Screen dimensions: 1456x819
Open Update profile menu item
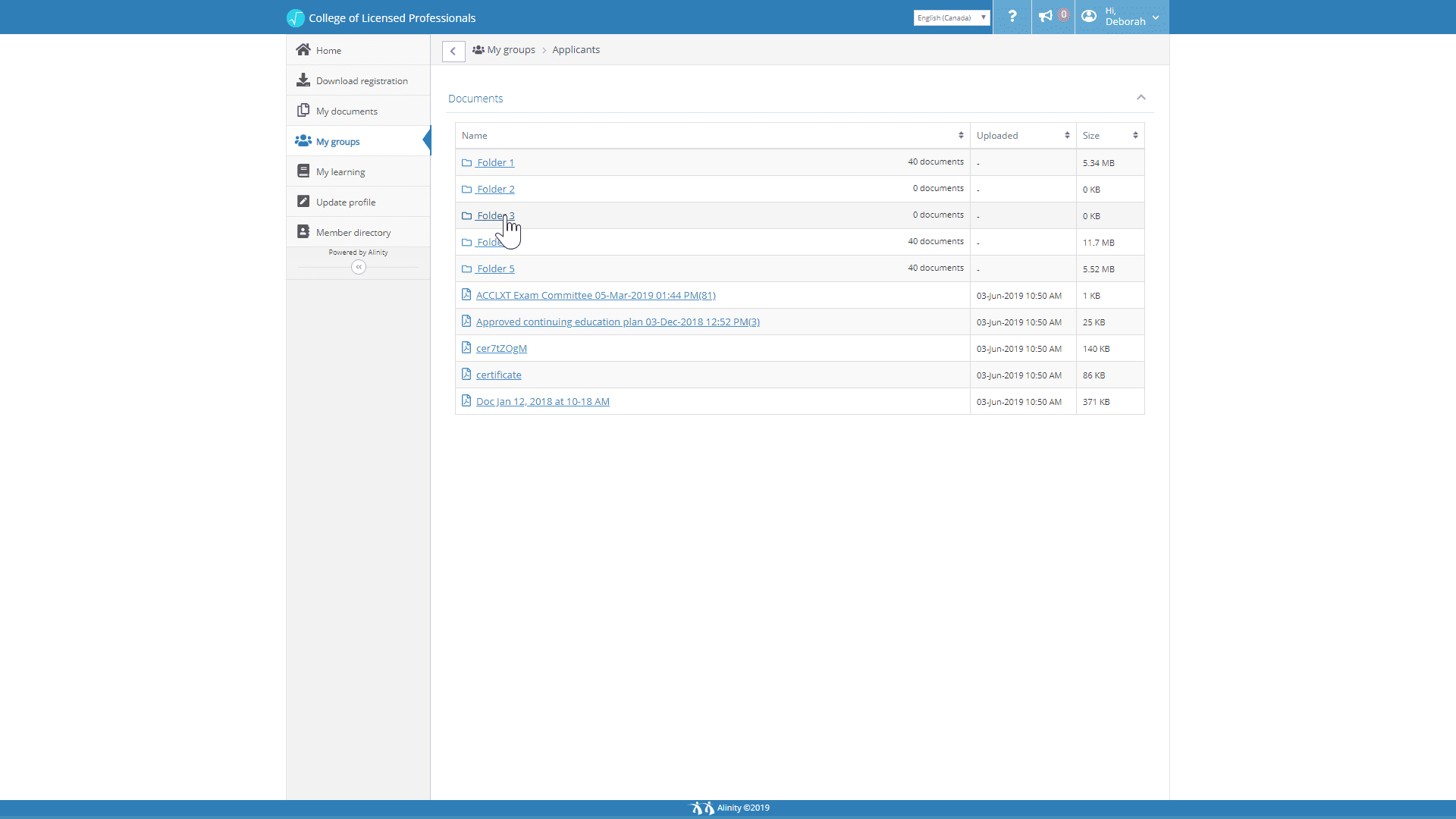[x=358, y=202]
